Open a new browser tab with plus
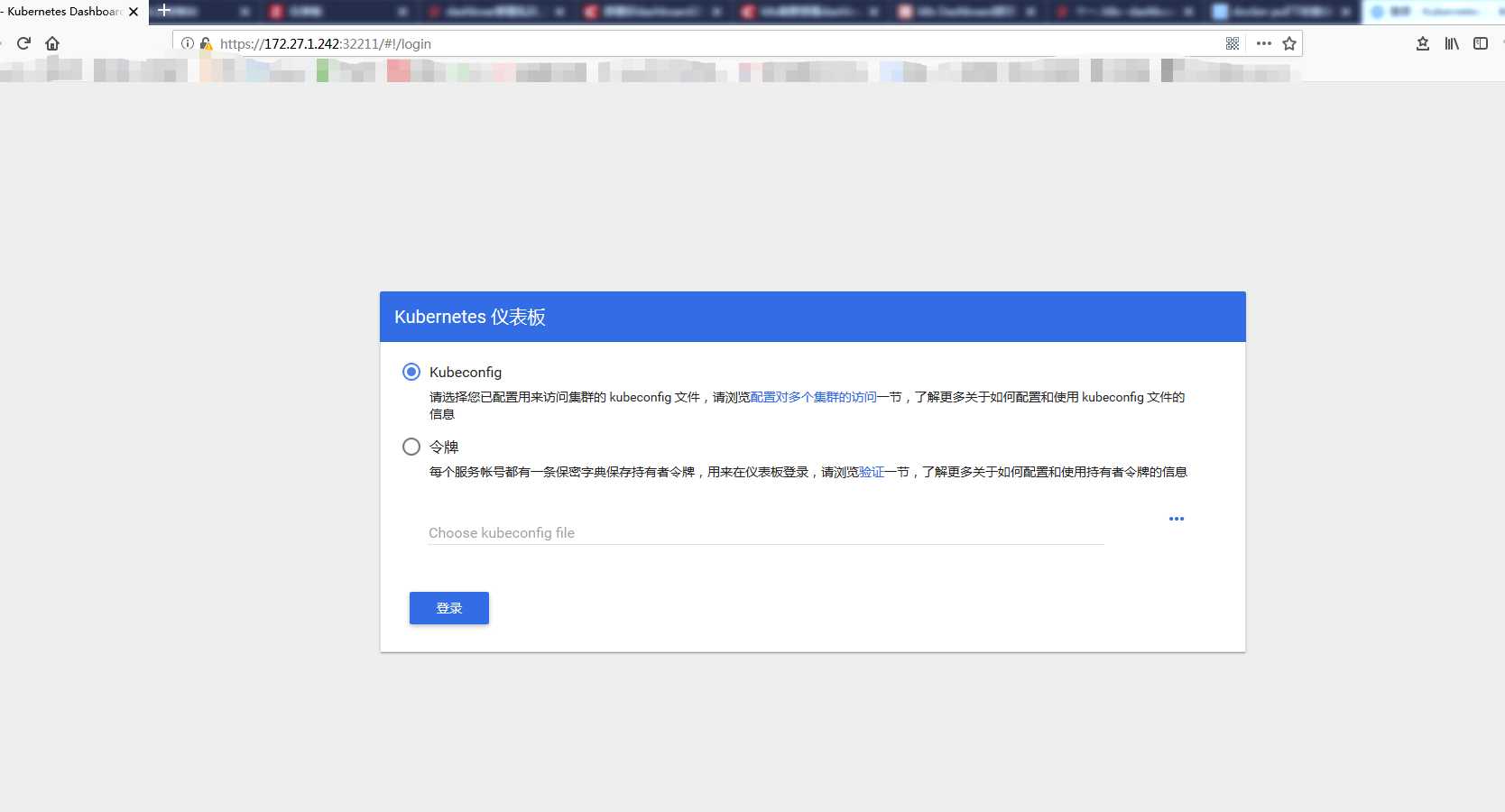This screenshot has width=1505, height=812. pos(164,11)
